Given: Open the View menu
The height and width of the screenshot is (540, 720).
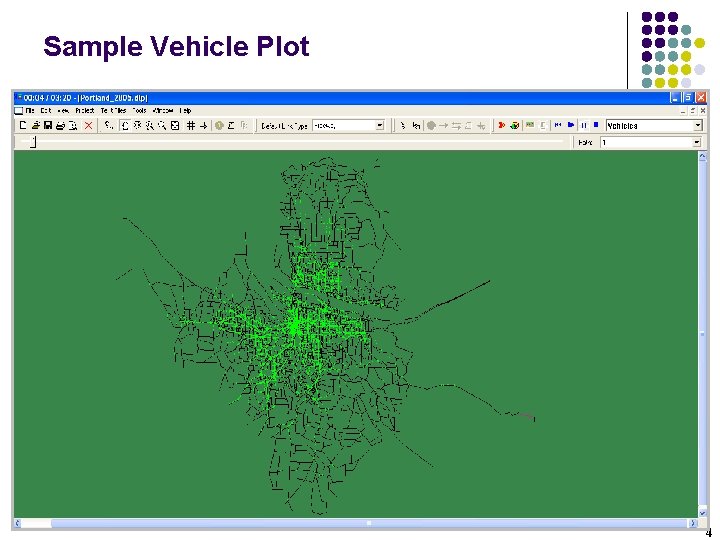Looking at the screenshot, I should coord(63,111).
